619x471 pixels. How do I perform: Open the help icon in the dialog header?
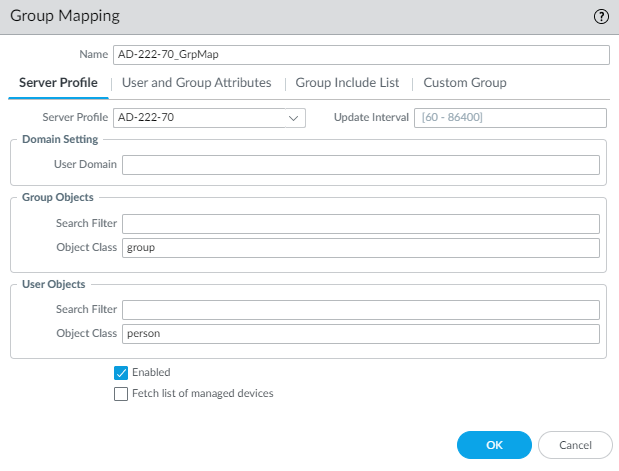[x=601, y=16]
